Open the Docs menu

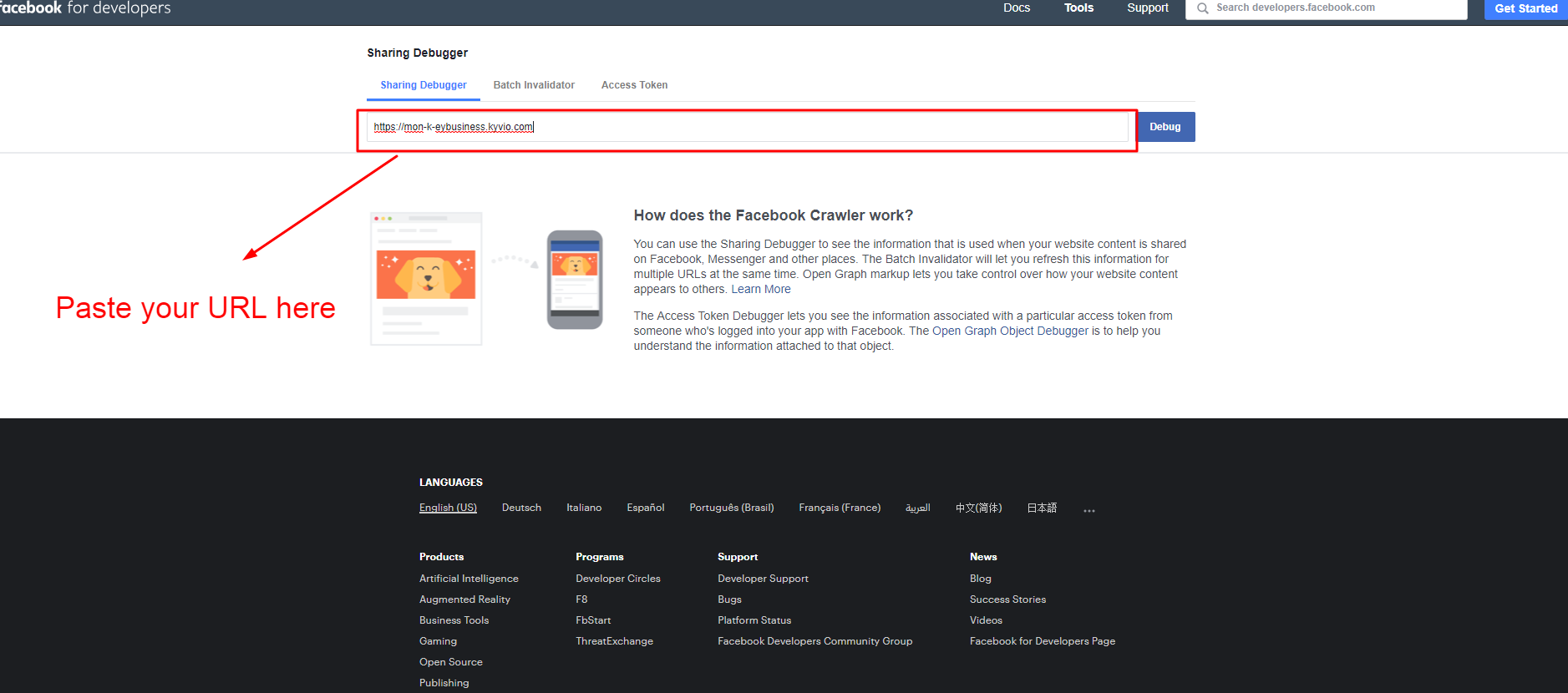(1017, 8)
